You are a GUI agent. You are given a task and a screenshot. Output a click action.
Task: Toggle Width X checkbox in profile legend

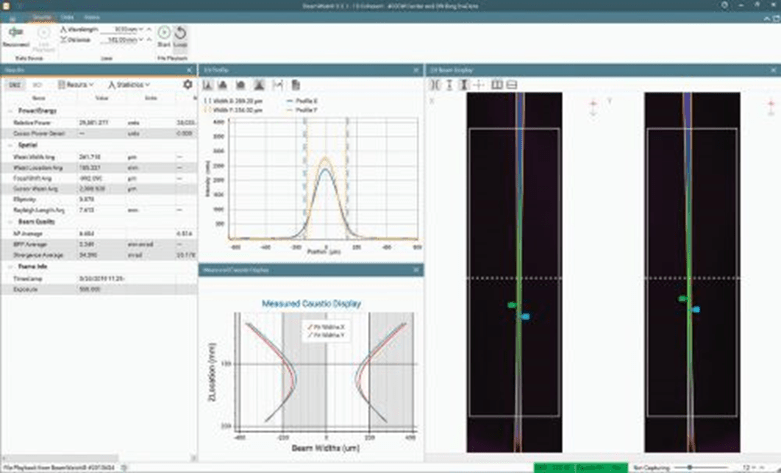pos(206,101)
